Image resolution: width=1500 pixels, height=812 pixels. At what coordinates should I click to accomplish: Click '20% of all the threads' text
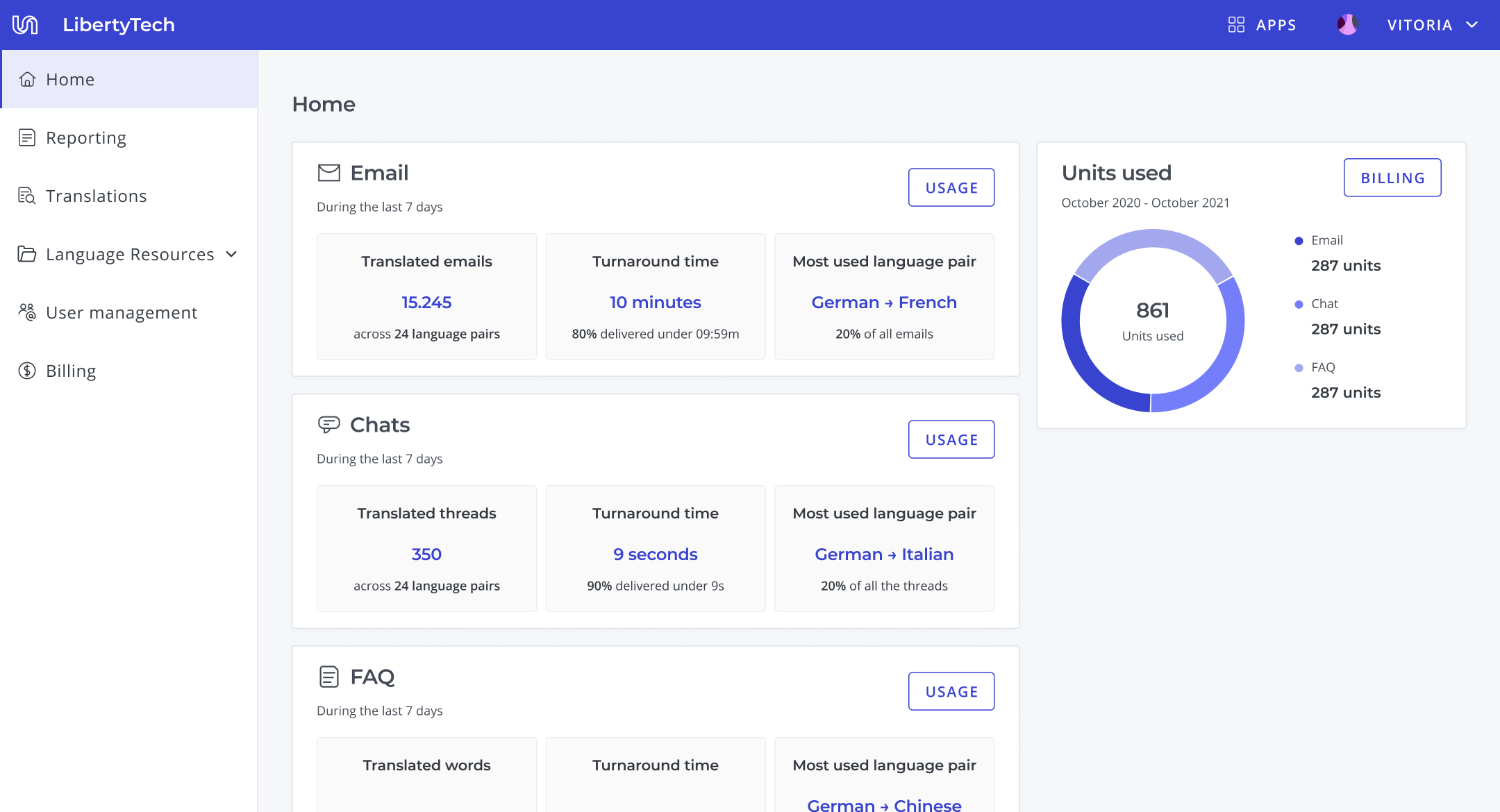click(884, 586)
